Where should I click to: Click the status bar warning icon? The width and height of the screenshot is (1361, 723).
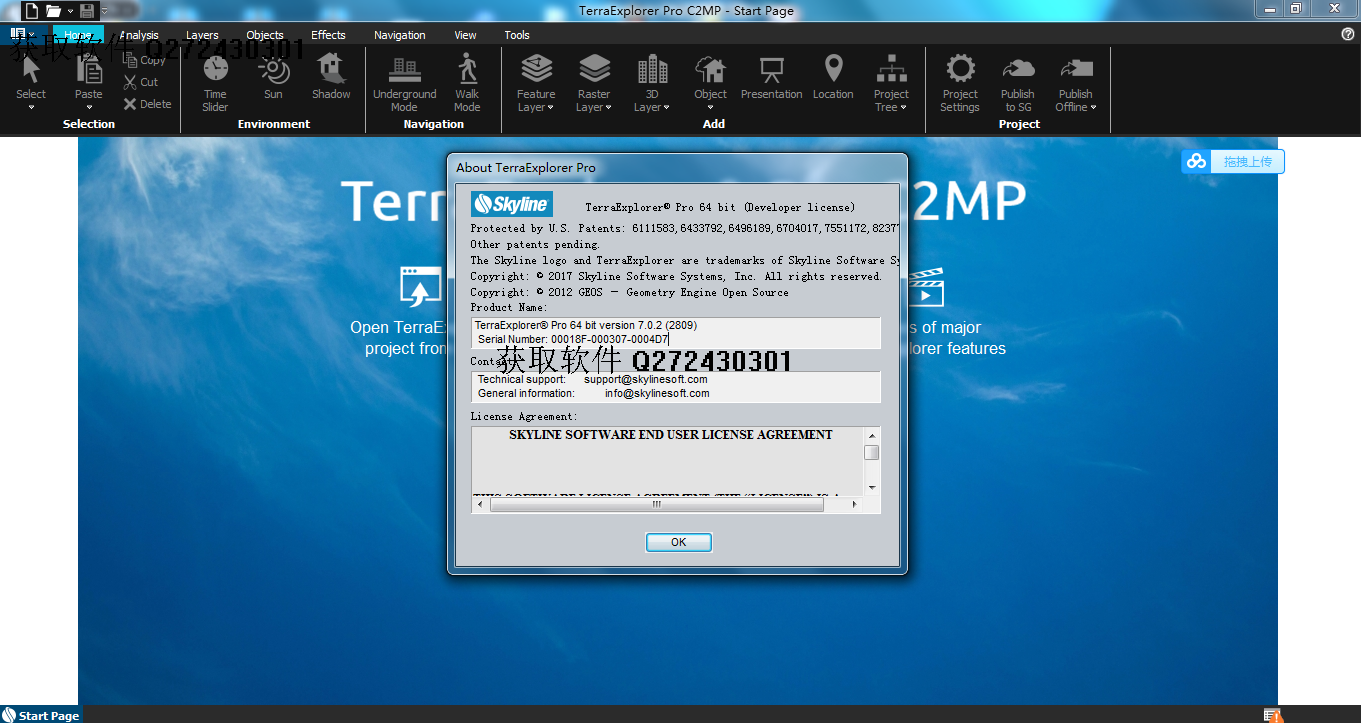coord(1272,715)
